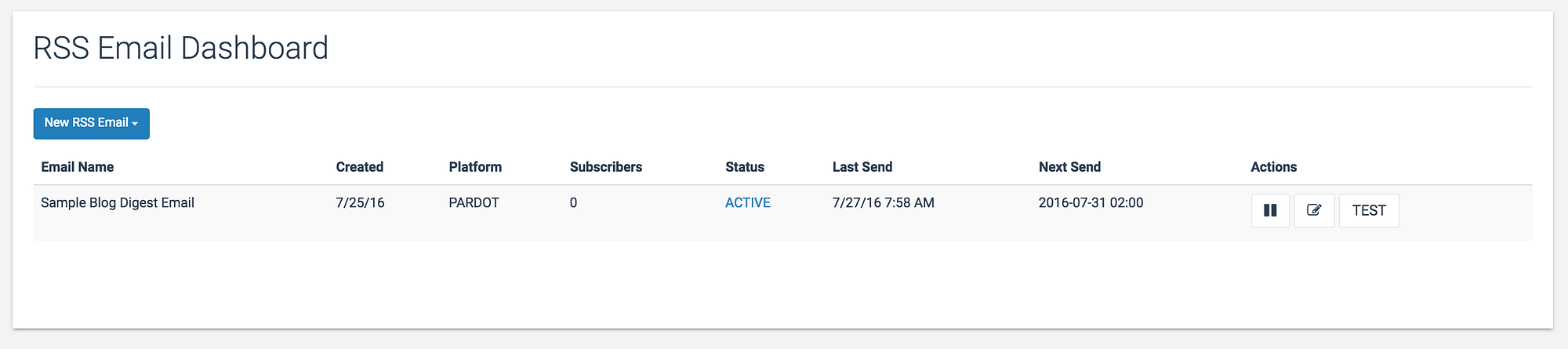Click the 7/25/16 created date

pyautogui.click(x=360, y=202)
